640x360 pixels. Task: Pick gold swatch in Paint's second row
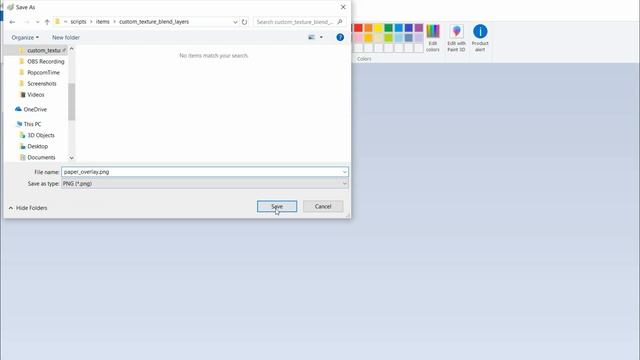(368, 38)
